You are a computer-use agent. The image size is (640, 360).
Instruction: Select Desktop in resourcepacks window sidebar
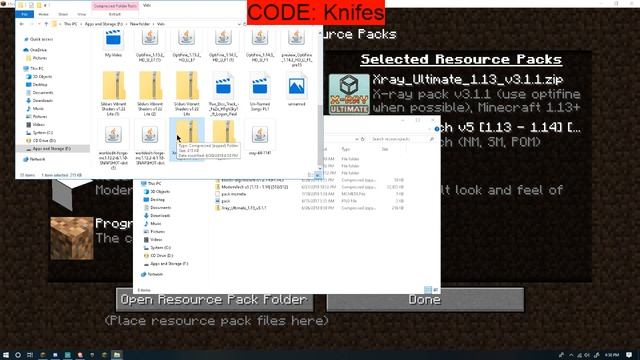click(157, 200)
